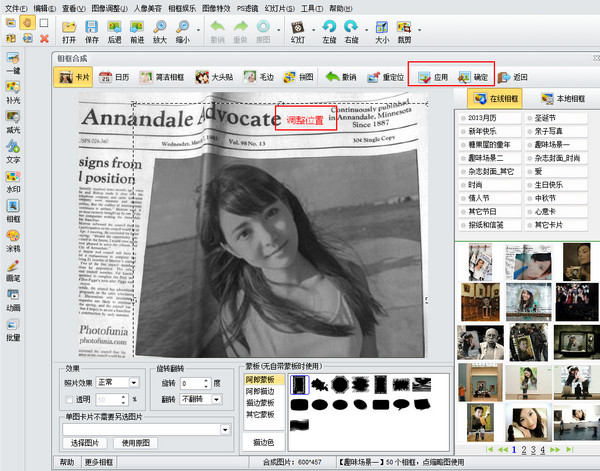Open the 人像美容 menu
This screenshot has width=600, height=471.
(147, 8)
